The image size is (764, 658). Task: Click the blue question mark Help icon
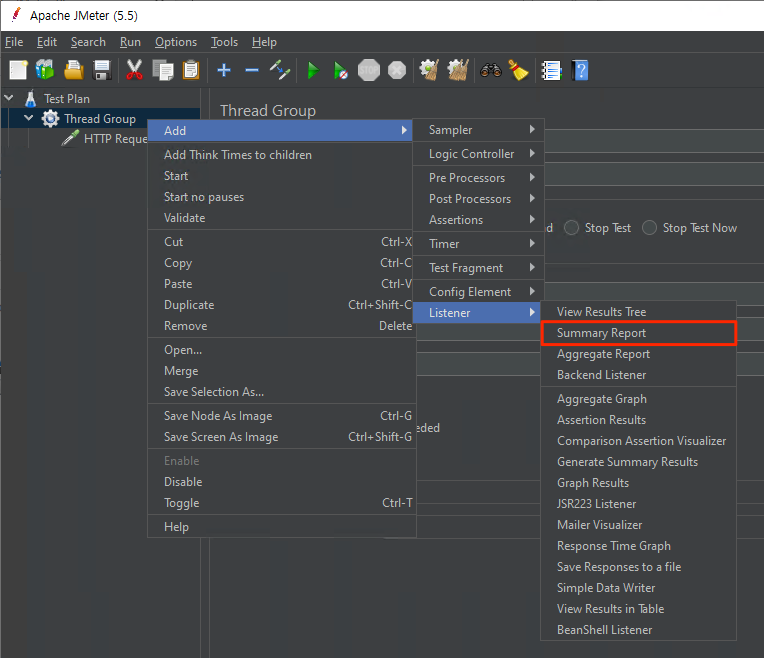[580, 71]
